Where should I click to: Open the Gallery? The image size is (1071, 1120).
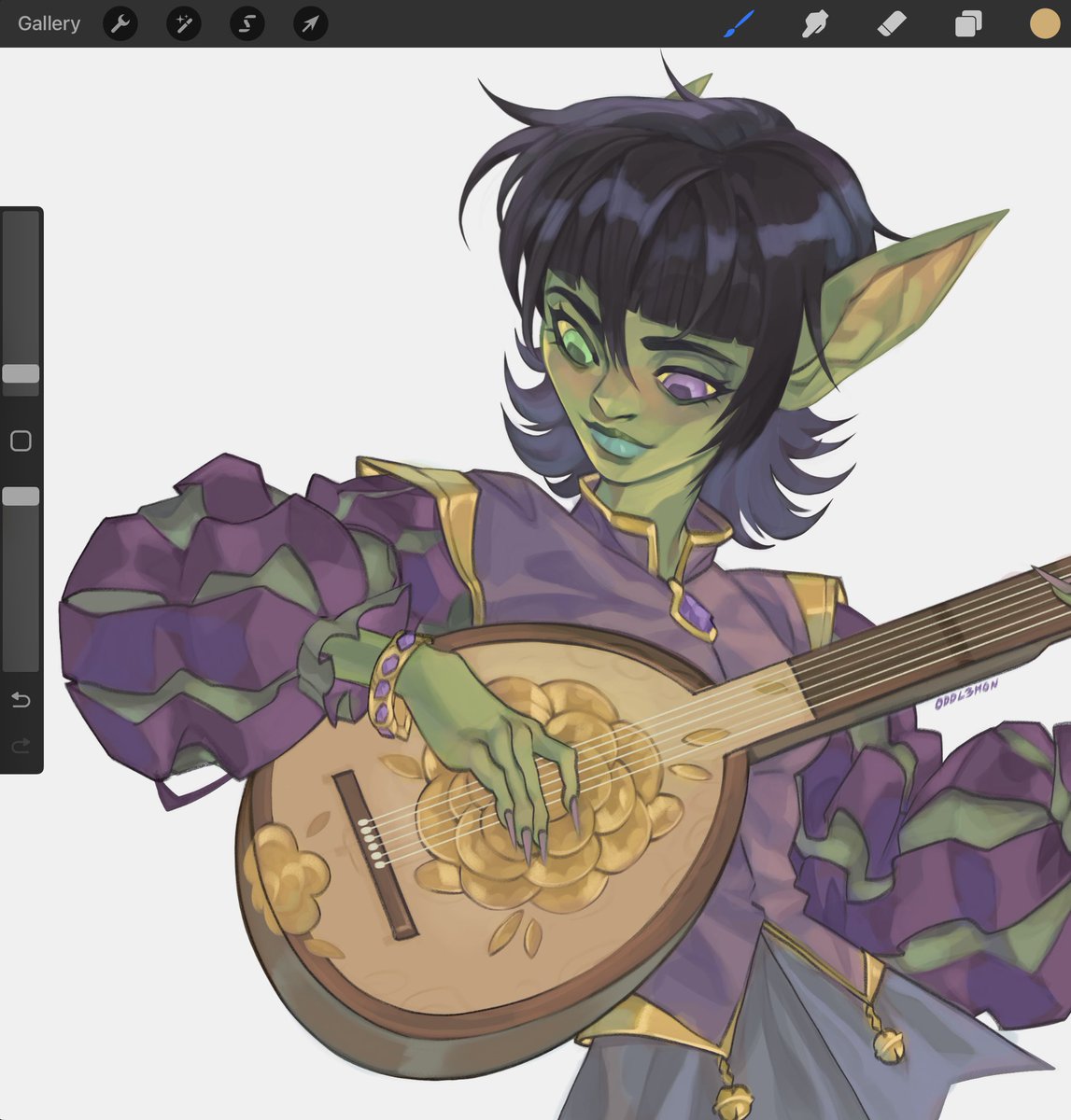(x=49, y=23)
